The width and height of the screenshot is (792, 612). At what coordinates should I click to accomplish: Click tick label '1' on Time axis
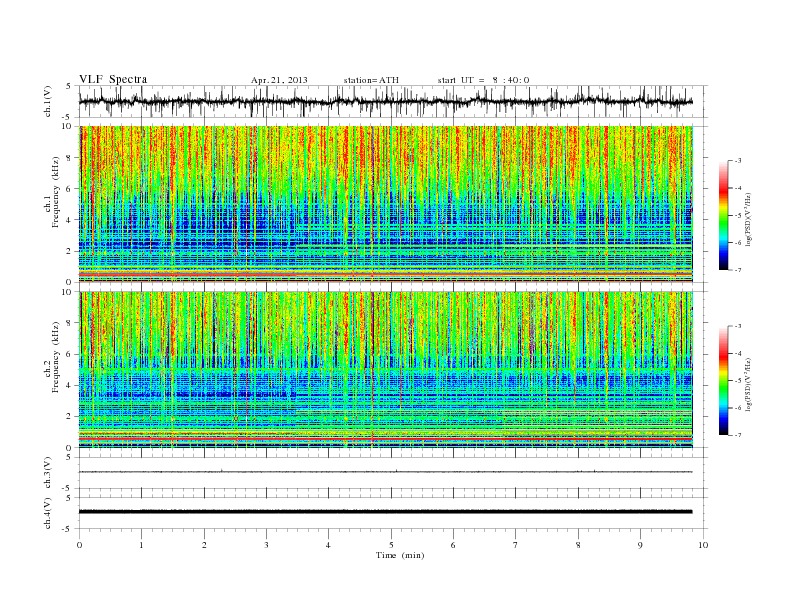click(x=141, y=545)
